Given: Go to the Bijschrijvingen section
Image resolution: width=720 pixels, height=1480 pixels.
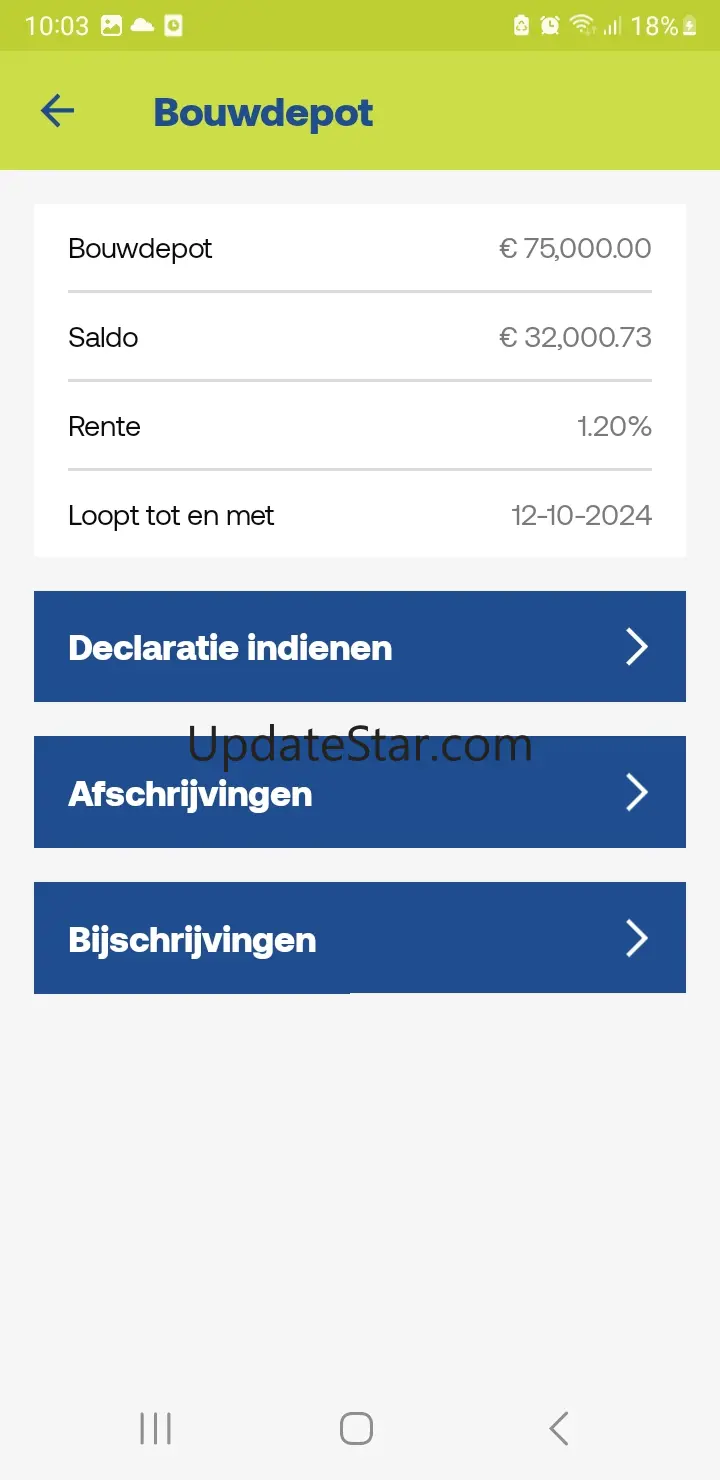Looking at the screenshot, I should (192, 940).
